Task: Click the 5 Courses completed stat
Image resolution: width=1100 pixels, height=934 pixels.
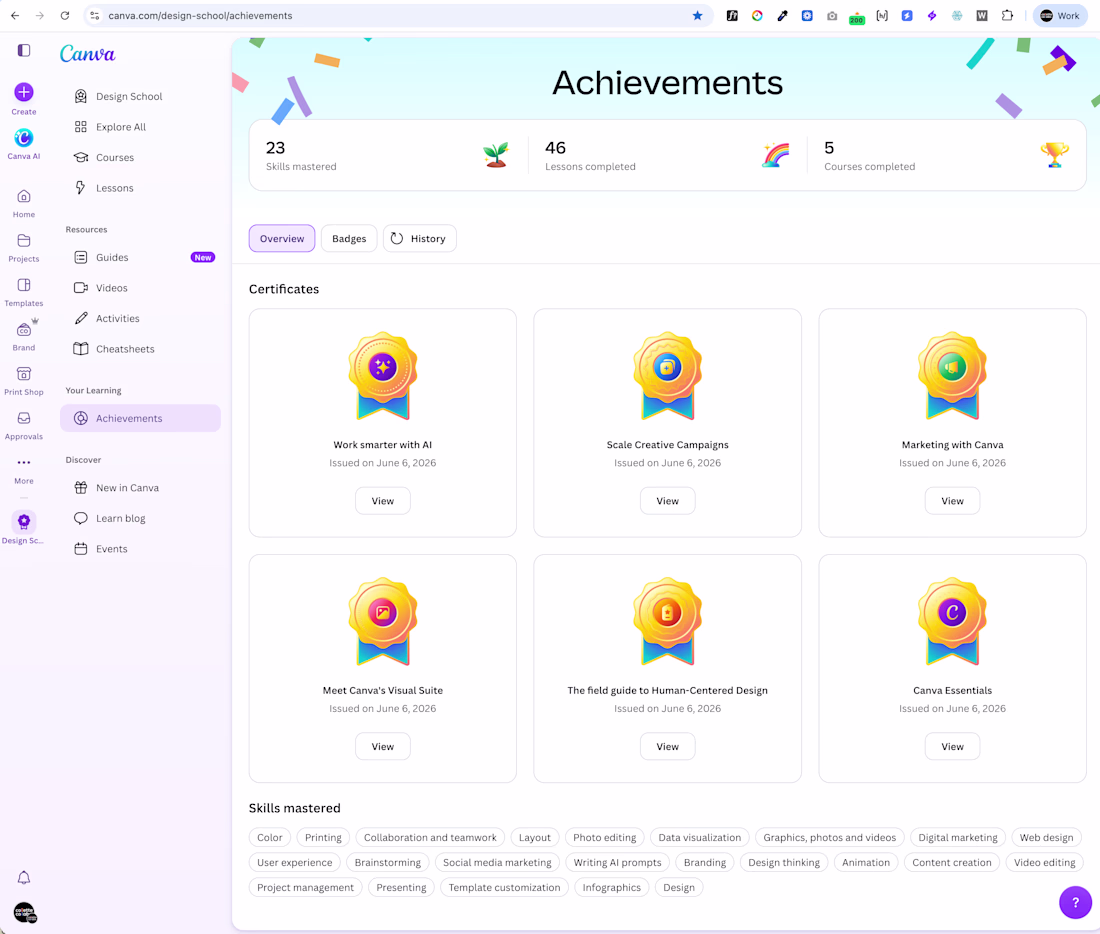Action: point(870,156)
